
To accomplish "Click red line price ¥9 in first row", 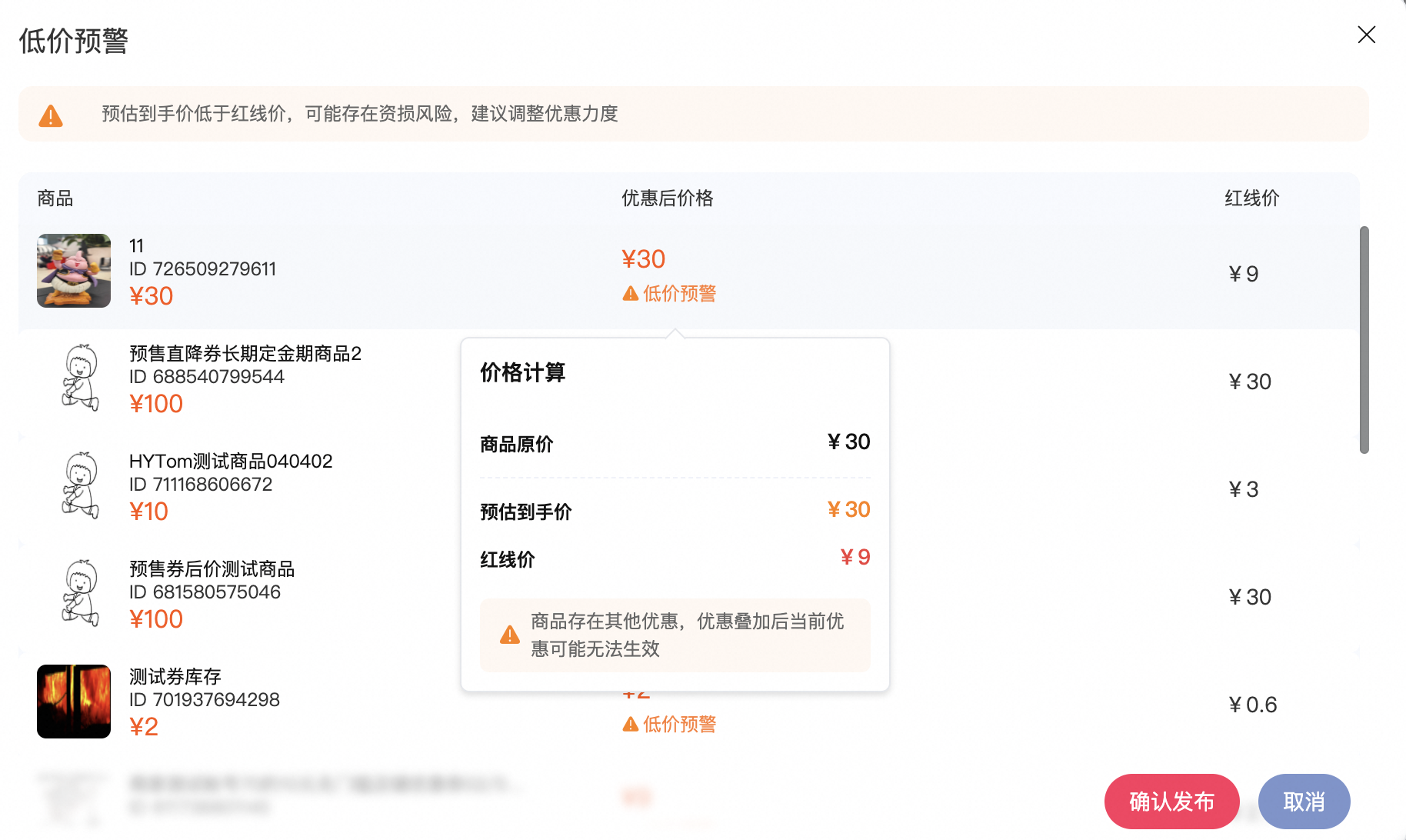I will pos(1244,274).
